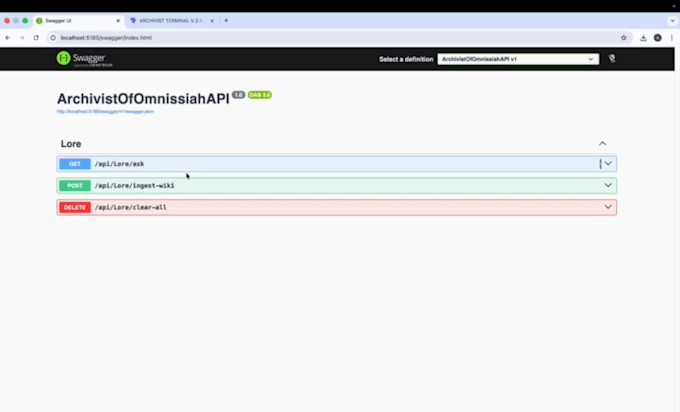Screen dimensions: 680x412
Task: Click the DELETE method badge
Action: click(x=75, y=207)
